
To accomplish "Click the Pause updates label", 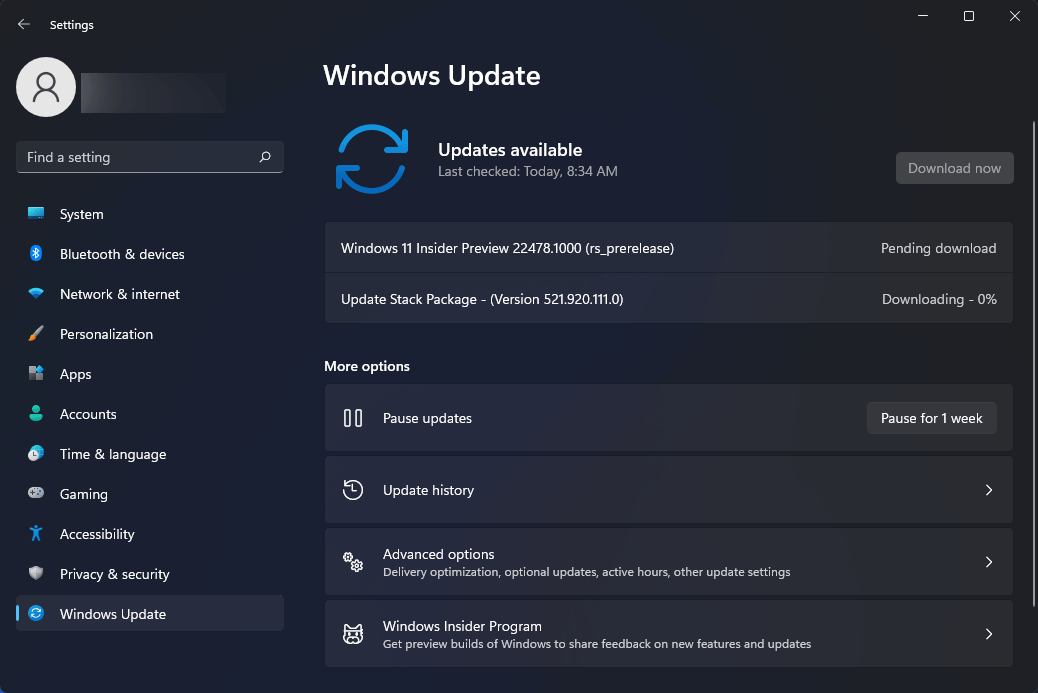I will click(x=427, y=418).
